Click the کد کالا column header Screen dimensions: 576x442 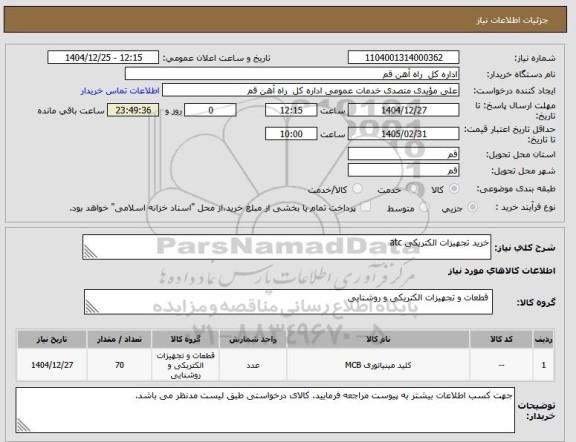(501, 339)
